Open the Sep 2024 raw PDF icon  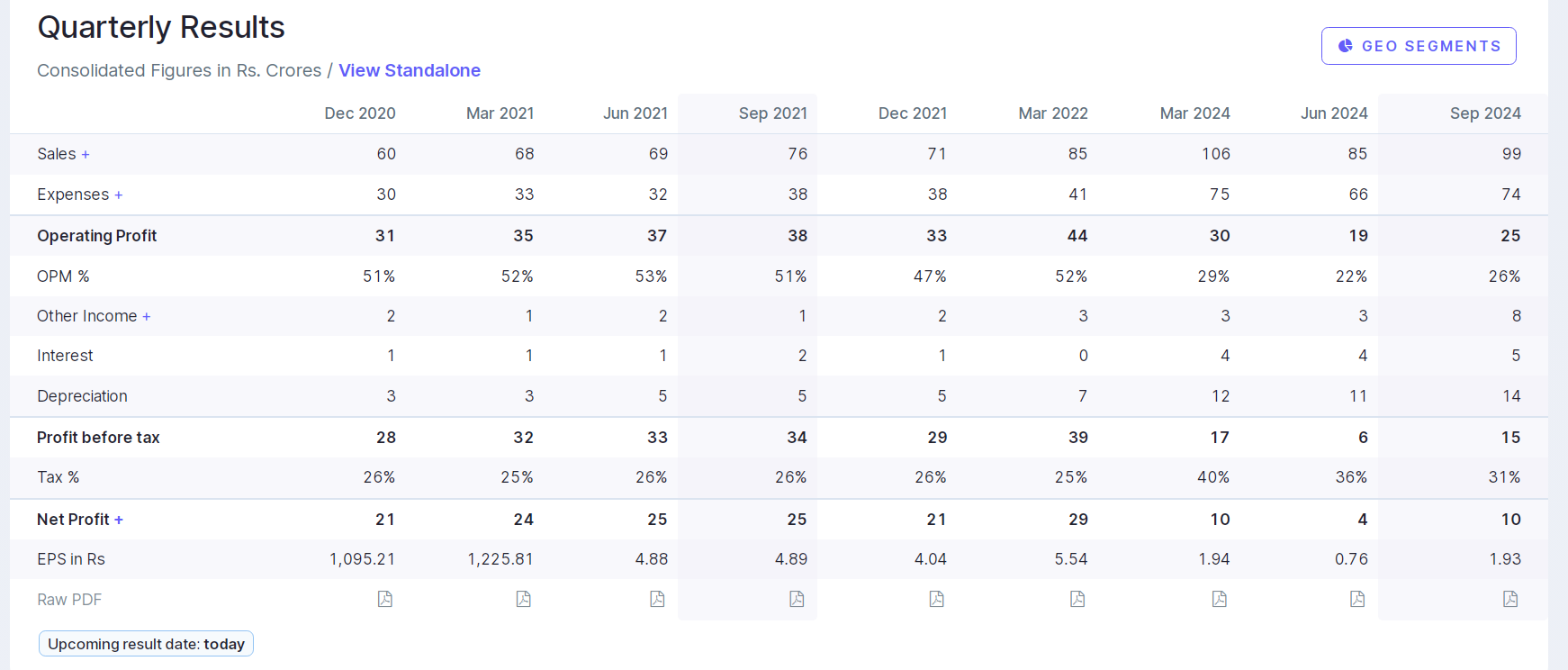1510,599
